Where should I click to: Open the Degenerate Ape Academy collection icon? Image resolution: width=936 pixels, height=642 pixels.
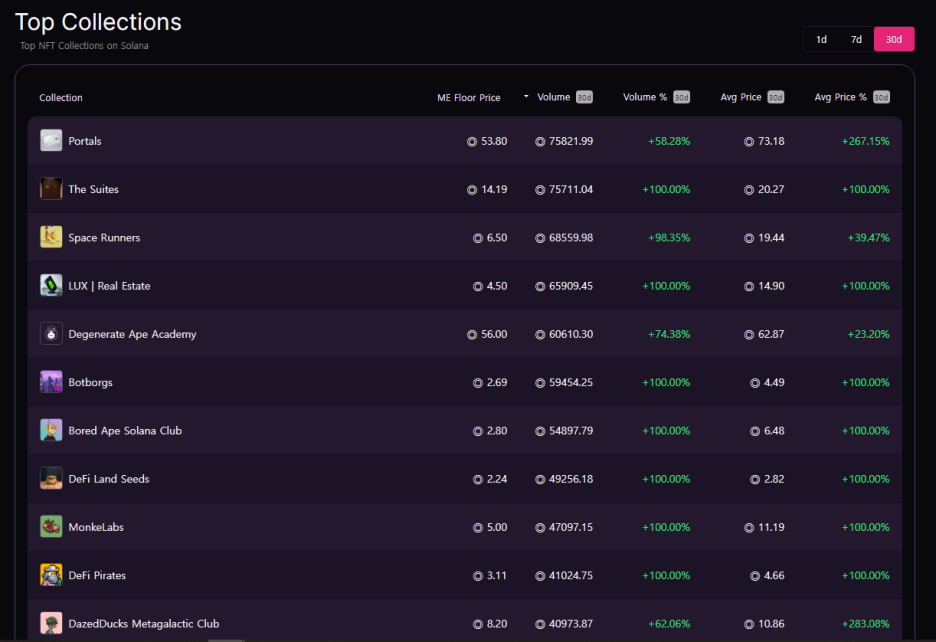pos(51,334)
